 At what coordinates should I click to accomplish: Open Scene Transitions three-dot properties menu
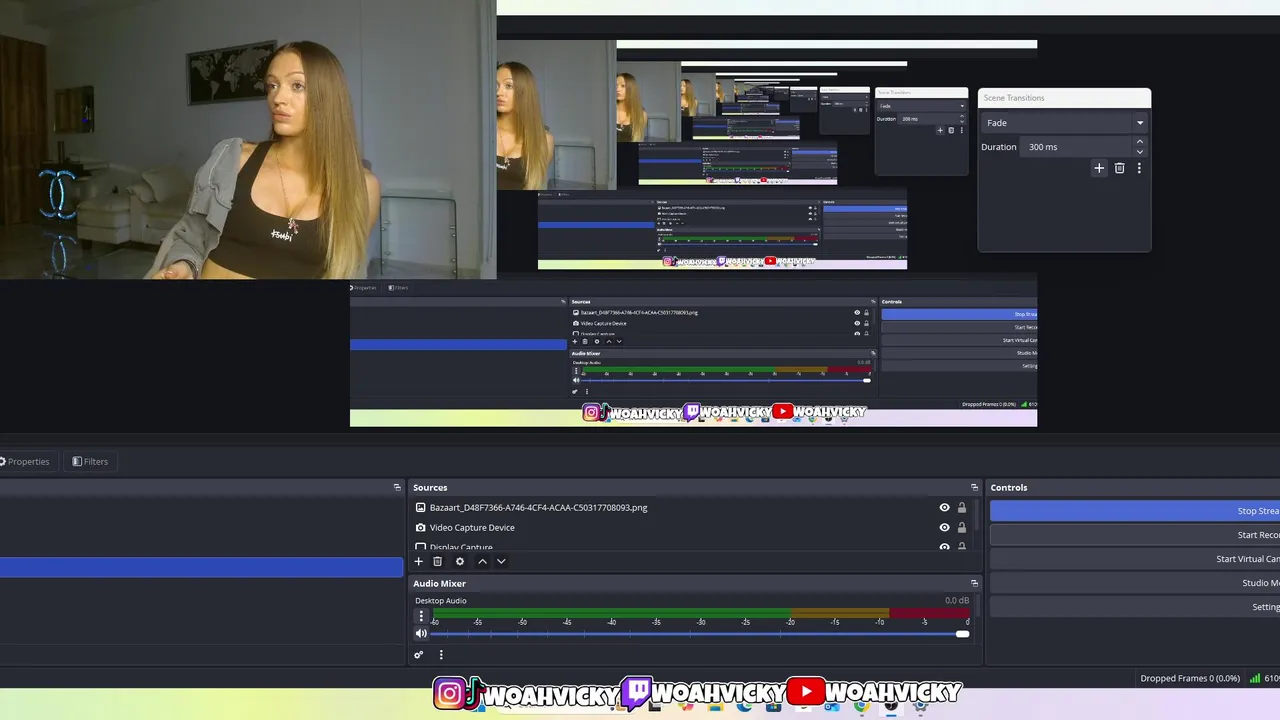pyautogui.click(x=1139, y=168)
